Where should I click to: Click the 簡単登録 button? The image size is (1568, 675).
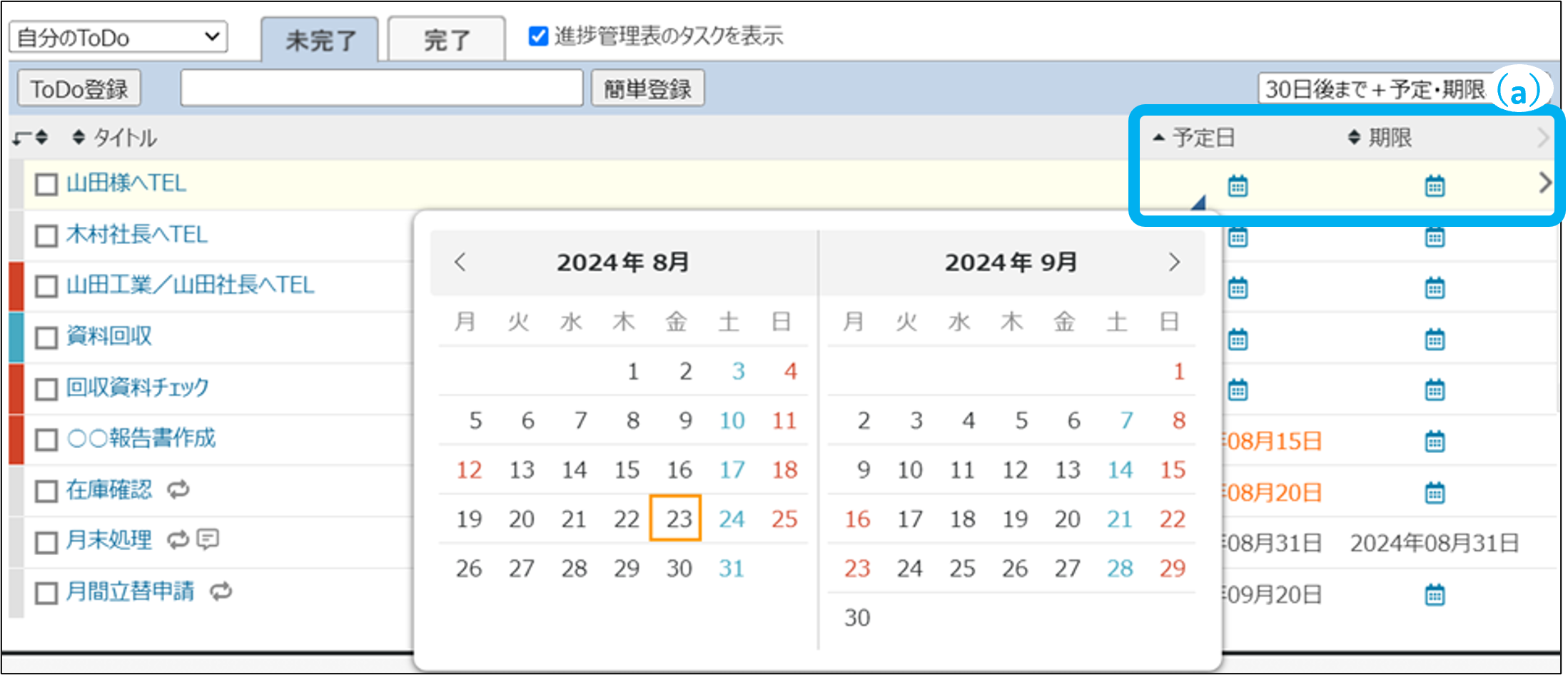[647, 89]
